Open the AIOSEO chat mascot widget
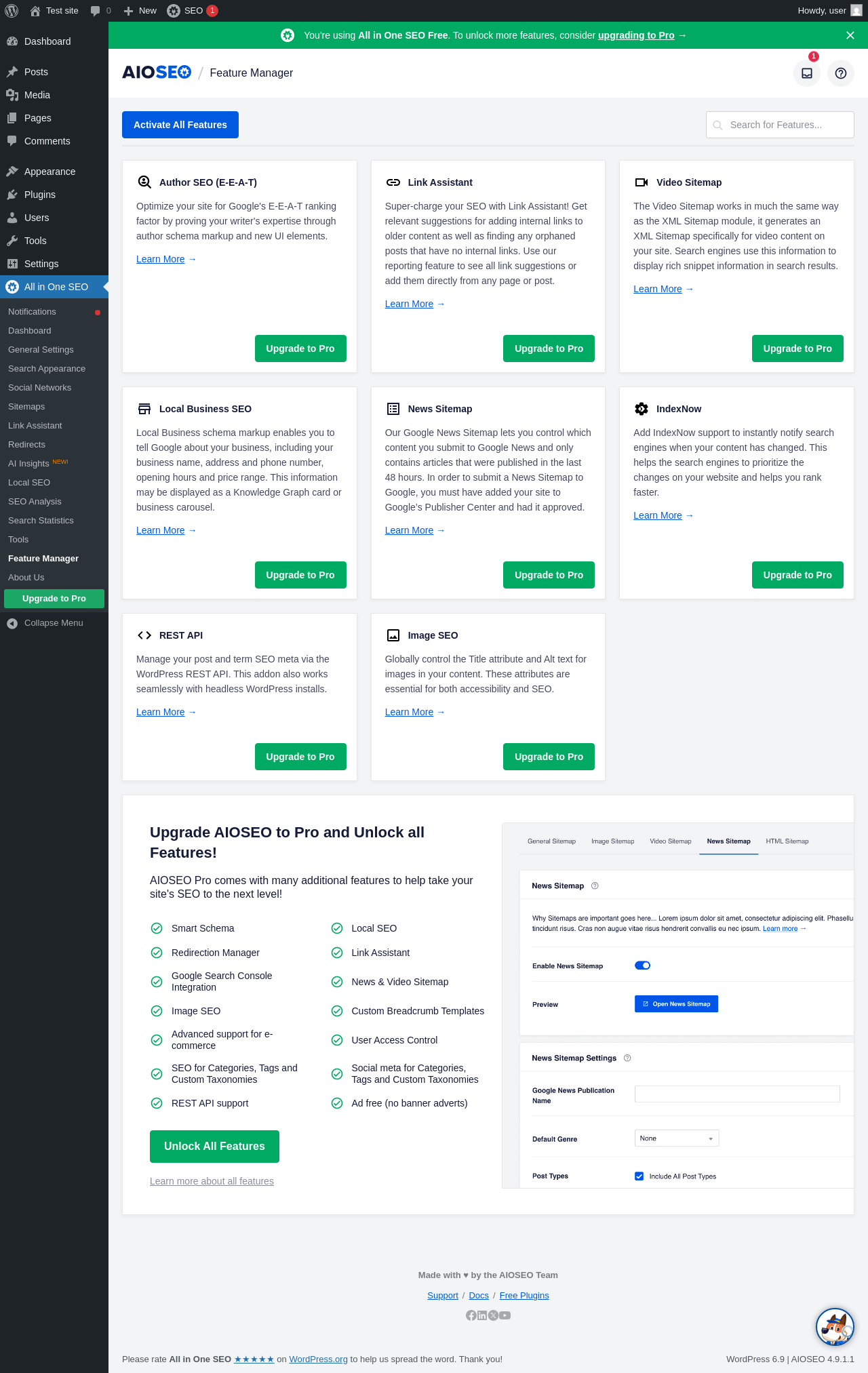Screen dimensions: 868x1373 click(835, 1327)
